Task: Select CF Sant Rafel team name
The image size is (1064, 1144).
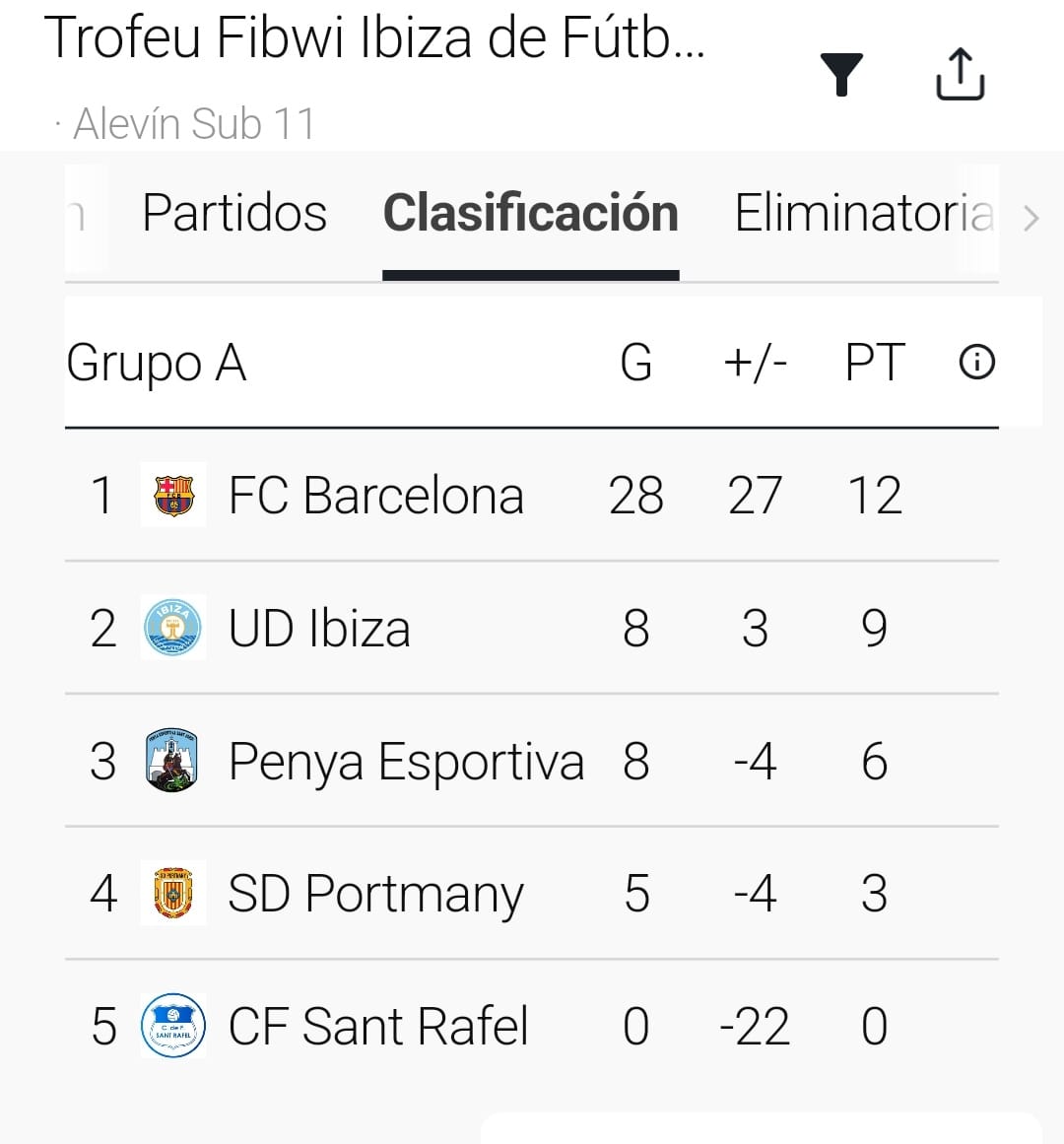Action: 378,1026
